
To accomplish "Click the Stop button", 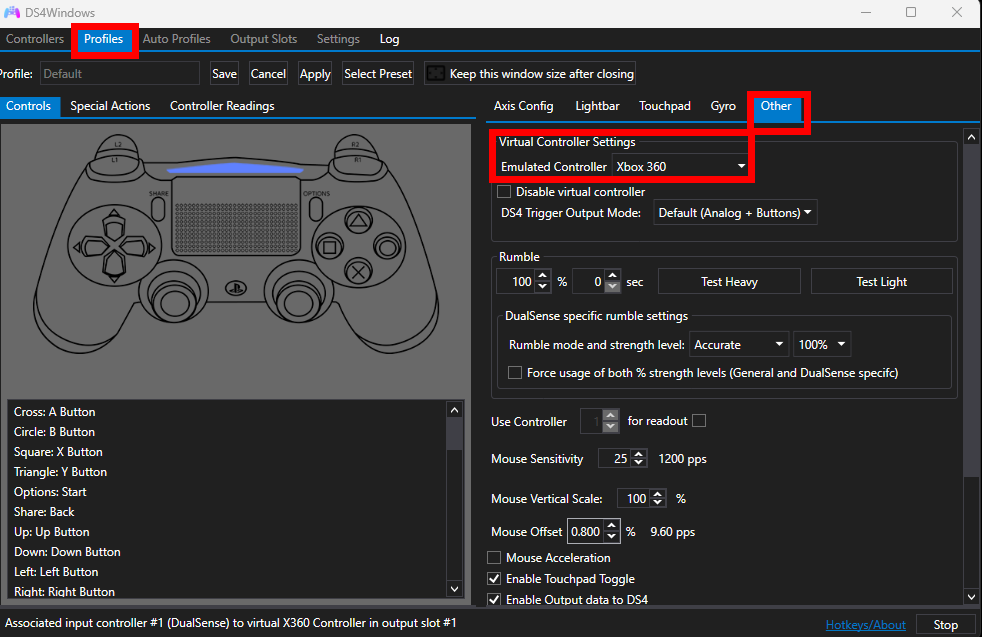I will (946, 624).
